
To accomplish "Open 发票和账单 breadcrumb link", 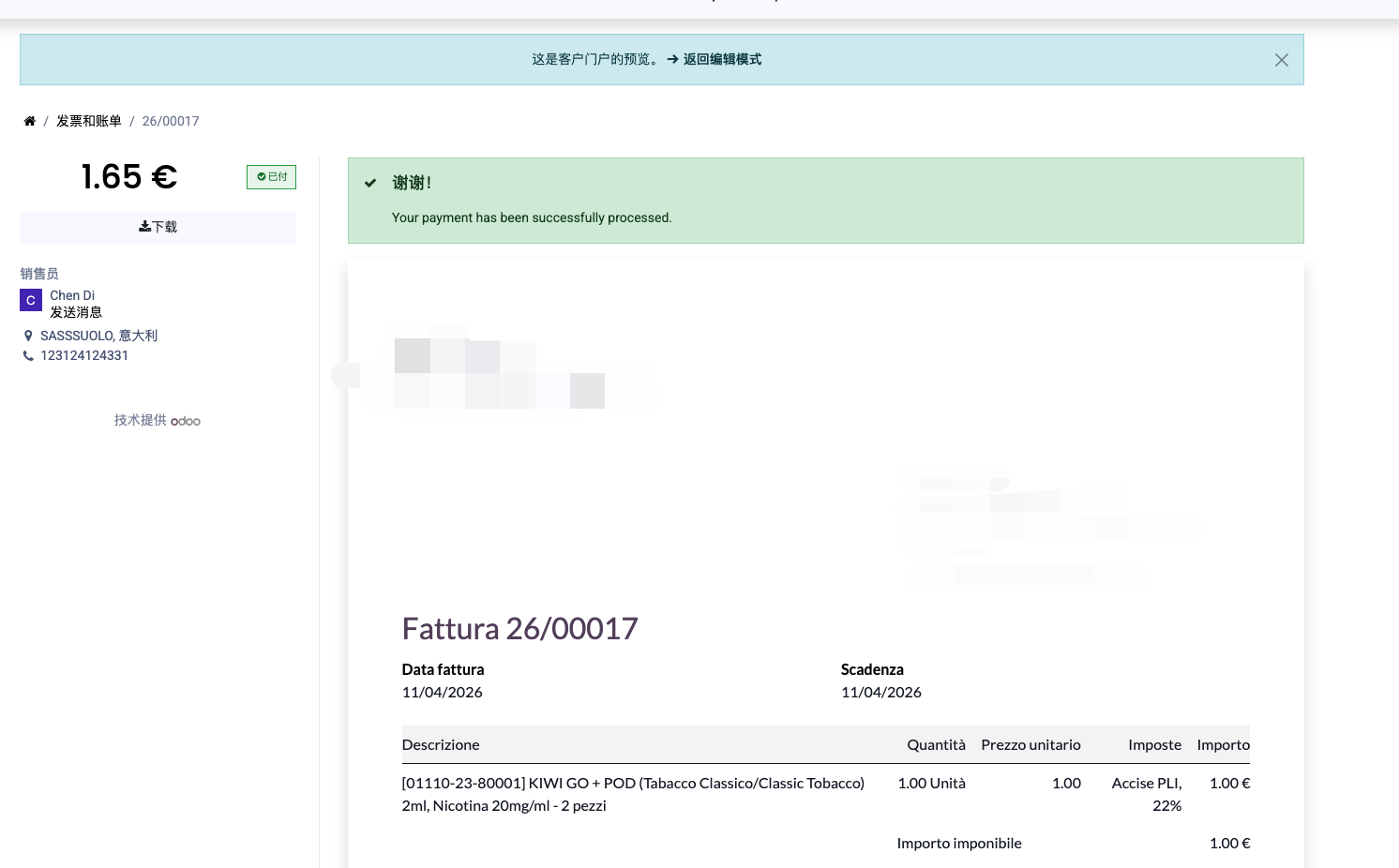I will [x=89, y=121].
